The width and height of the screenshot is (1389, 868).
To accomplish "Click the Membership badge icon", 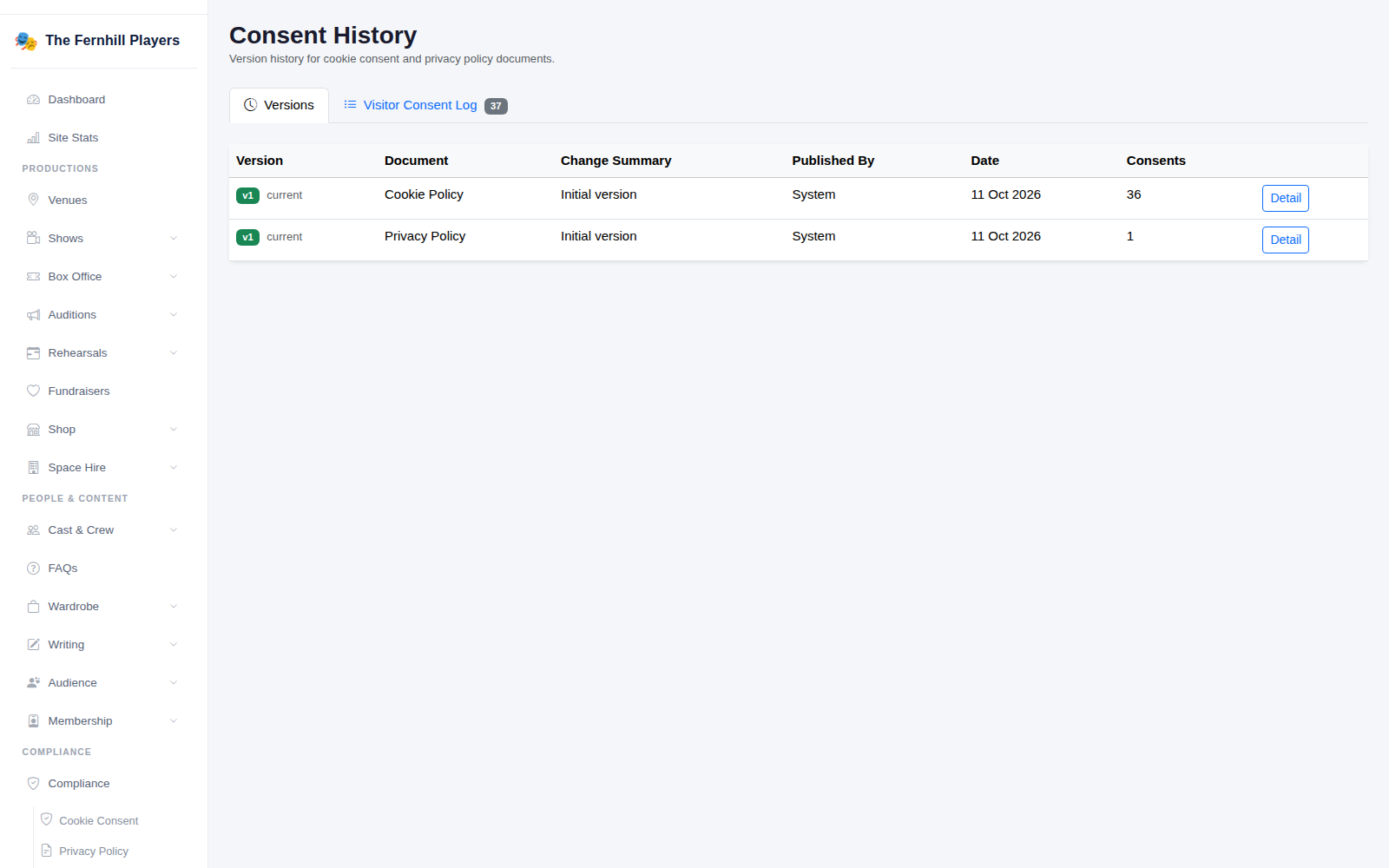I will 33,721.
